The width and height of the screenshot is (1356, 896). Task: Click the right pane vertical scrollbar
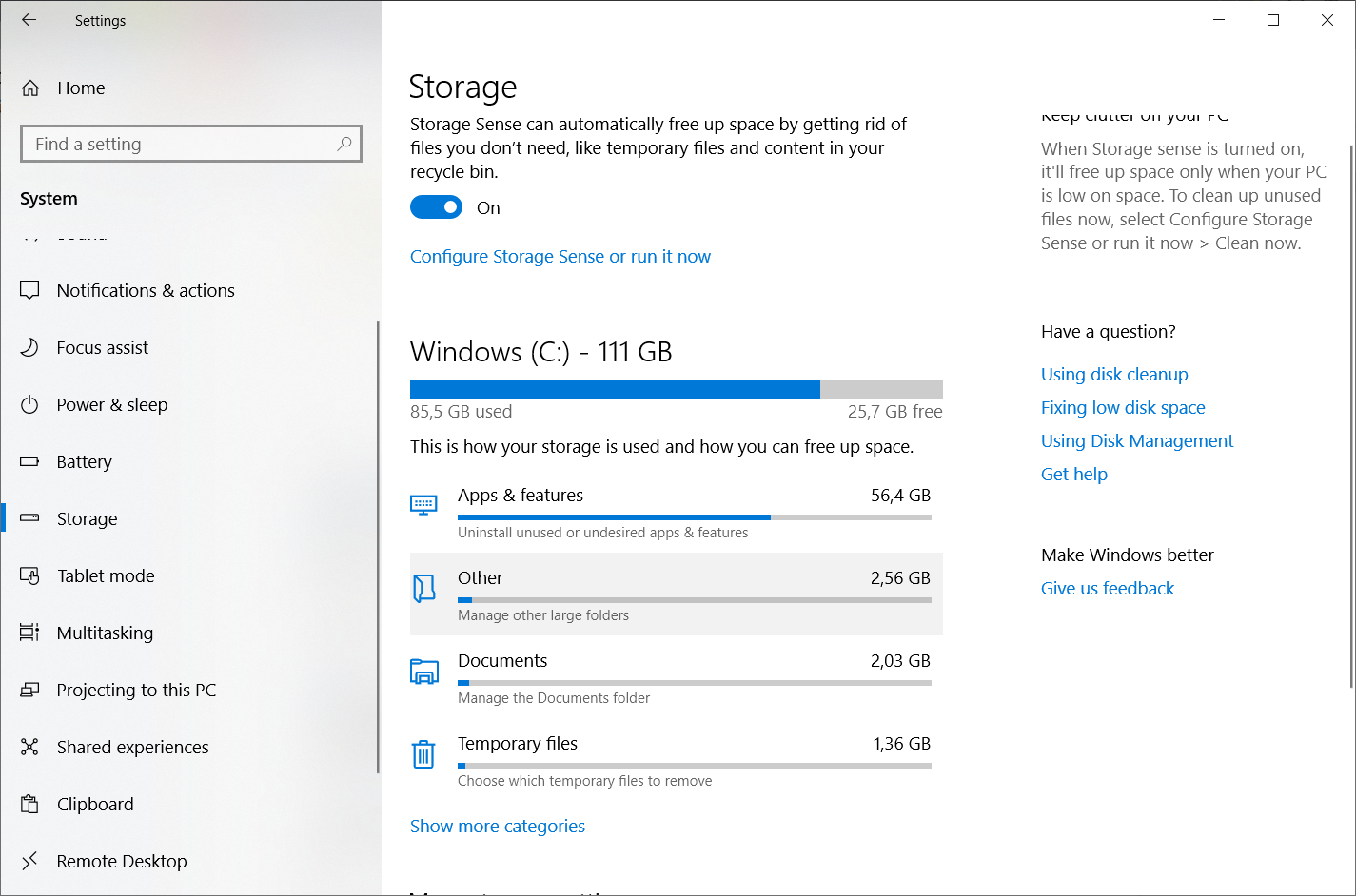1352,416
